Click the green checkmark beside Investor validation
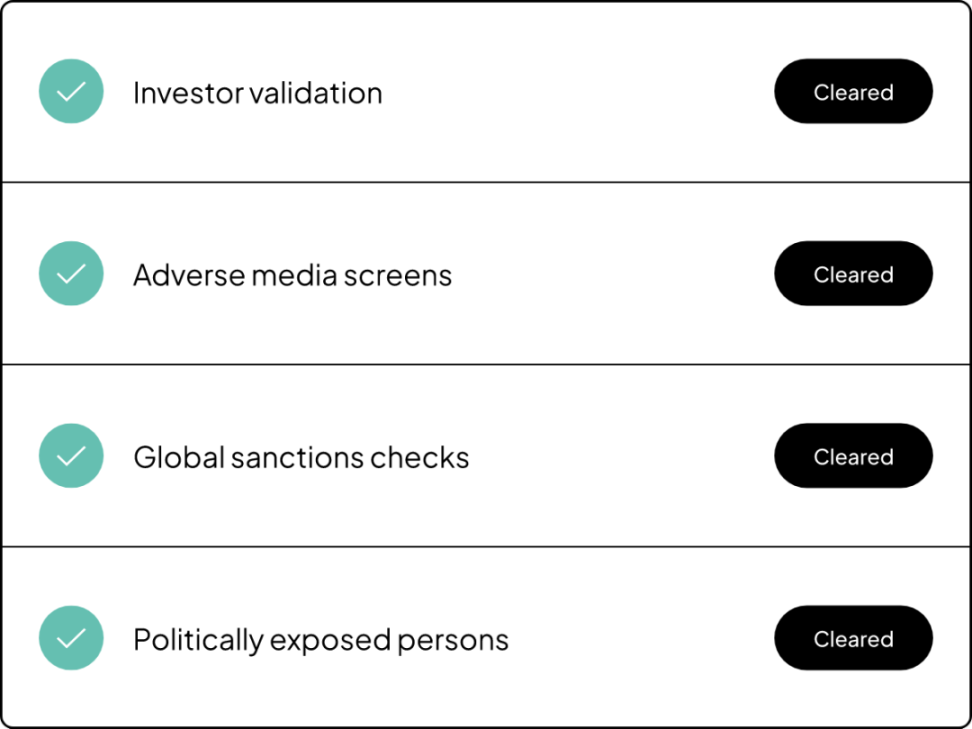Screen dimensions: 972x729 (71, 92)
